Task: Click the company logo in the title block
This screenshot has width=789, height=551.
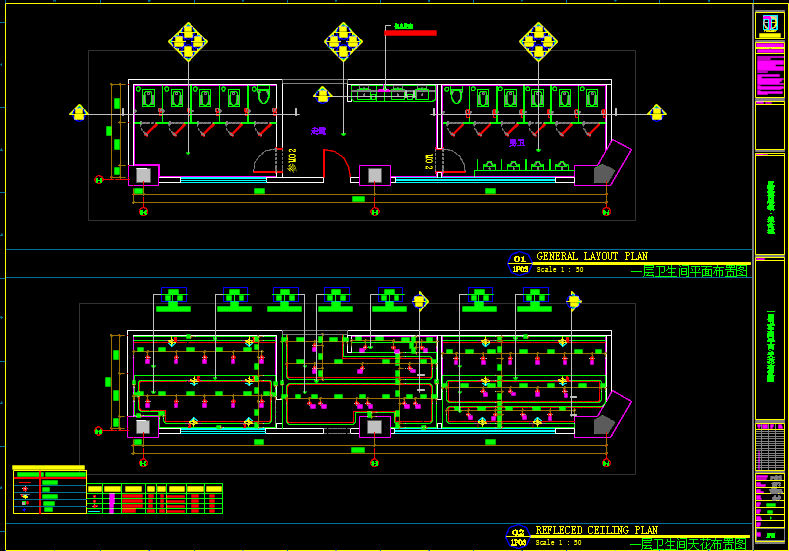Action: click(770, 23)
